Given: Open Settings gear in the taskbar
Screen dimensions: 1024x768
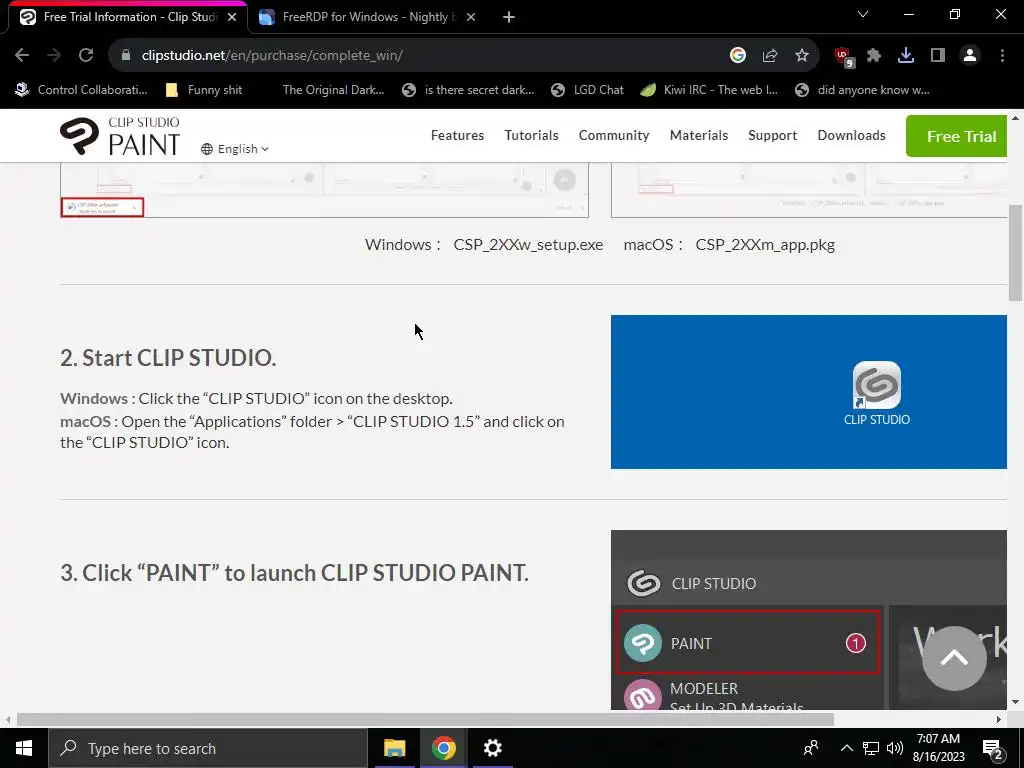Looking at the screenshot, I should coord(492,748).
